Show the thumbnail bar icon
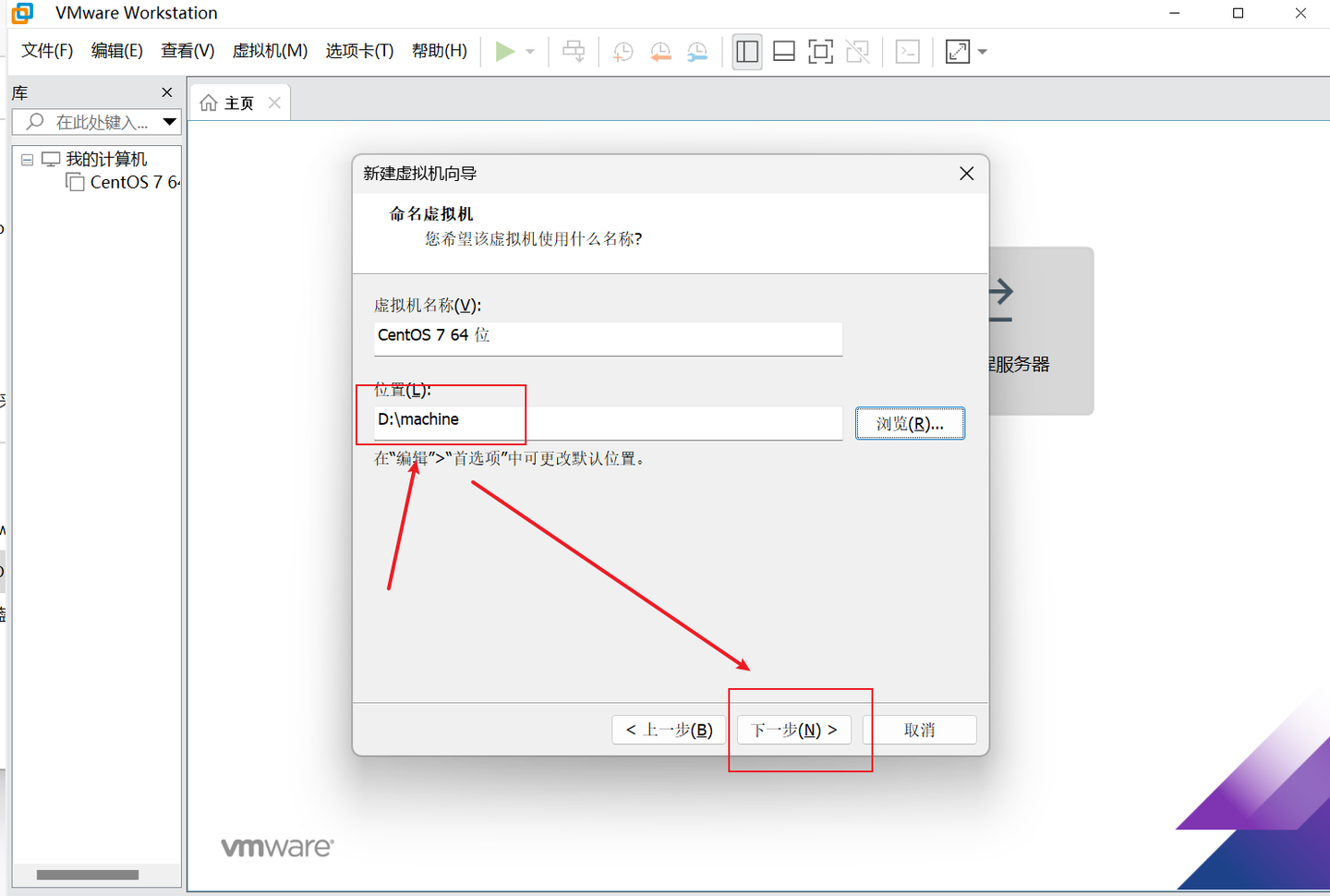This screenshot has height=896, width=1330. point(783,51)
